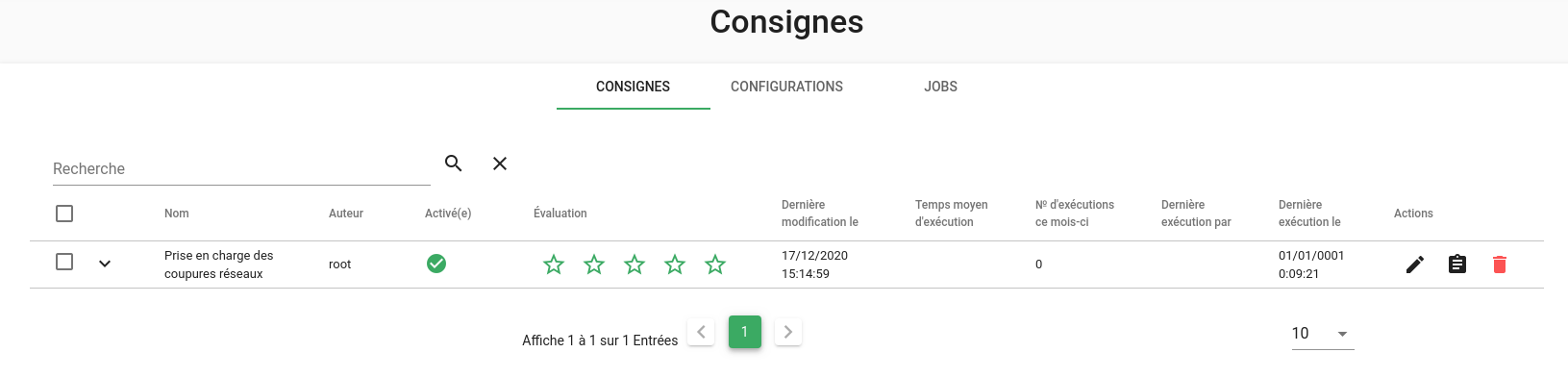Give a five-star rating with the last star
The image size is (1568, 378).
(x=715, y=264)
